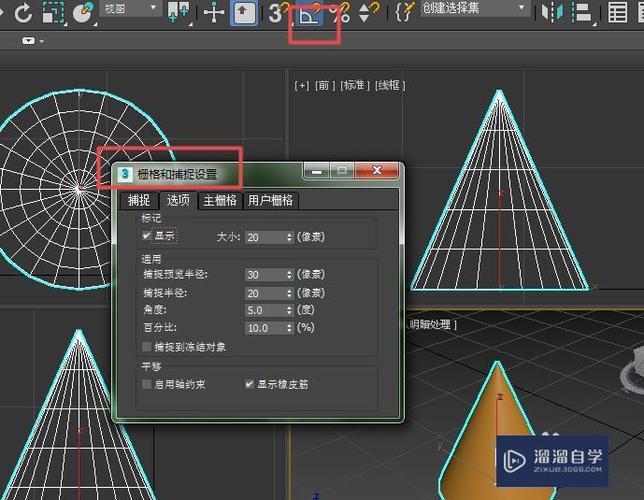Toggle the window/crossing selection icon
This screenshot has height=500, width=644.
pyautogui.click(x=84, y=12)
